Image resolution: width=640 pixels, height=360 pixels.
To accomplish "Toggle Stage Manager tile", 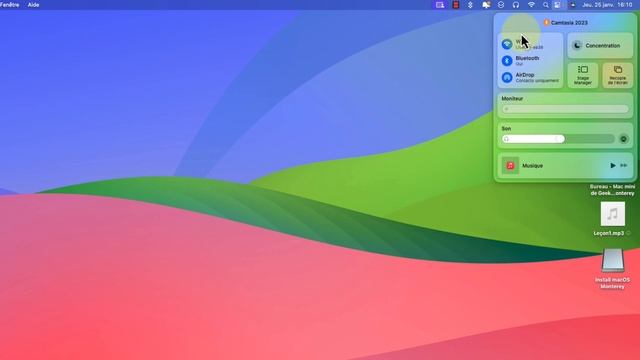I will [x=583, y=75].
